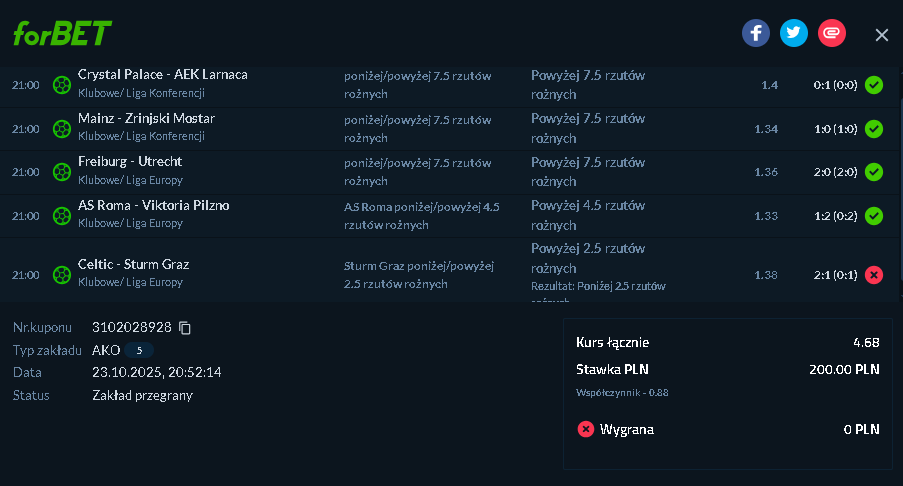
Task: Click Klubowe/ Liga Konferencji under Mainz
Action: [x=141, y=136]
